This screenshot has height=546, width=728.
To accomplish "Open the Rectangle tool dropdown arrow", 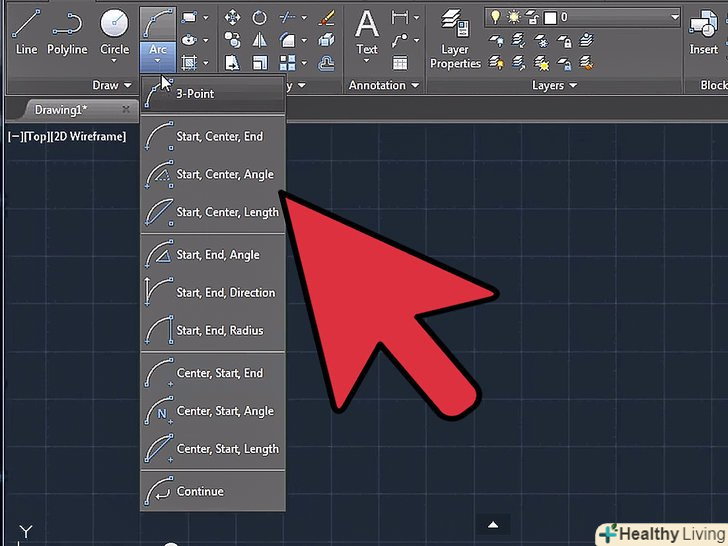I will 205,18.
